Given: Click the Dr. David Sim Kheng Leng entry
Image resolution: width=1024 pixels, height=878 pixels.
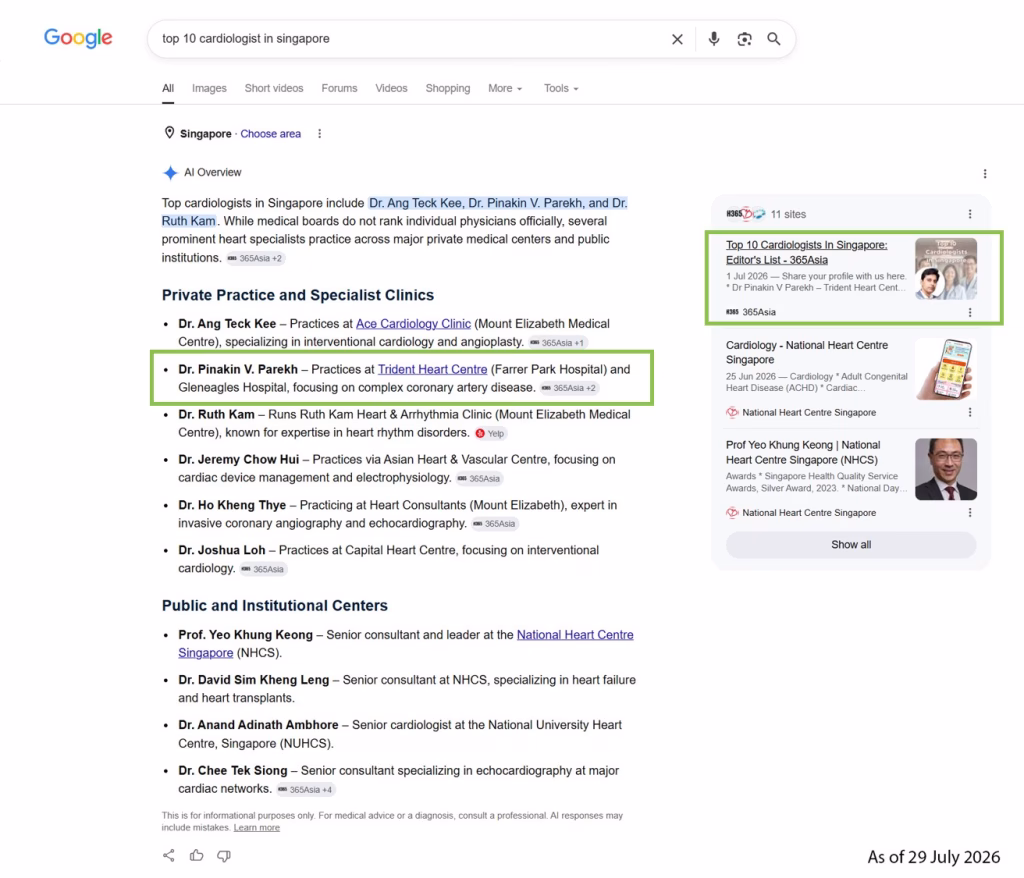Looking at the screenshot, I should coord(407,689).
